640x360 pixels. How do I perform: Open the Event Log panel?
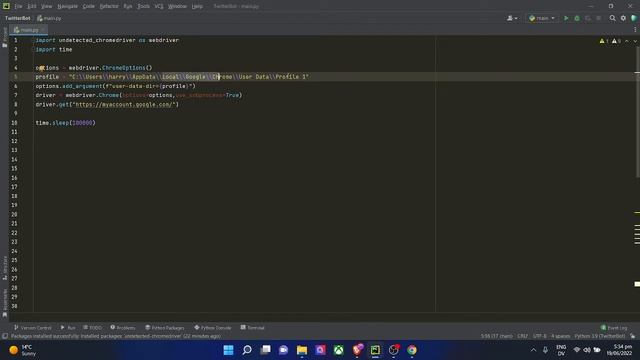[x=614, y=328]
